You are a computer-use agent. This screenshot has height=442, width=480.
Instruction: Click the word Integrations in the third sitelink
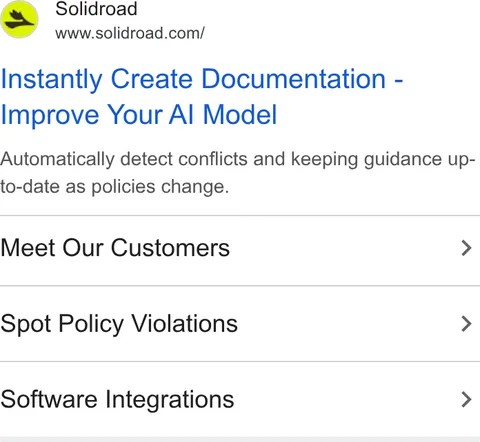(170, 400)
